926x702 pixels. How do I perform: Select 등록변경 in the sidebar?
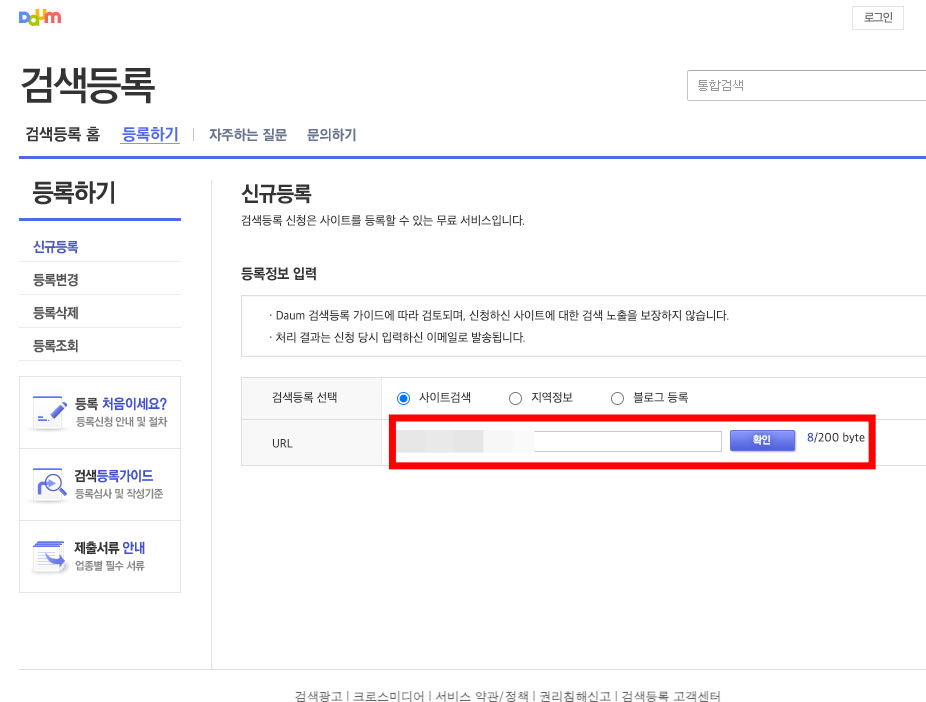pyautogui.click(x=56, y=280)
